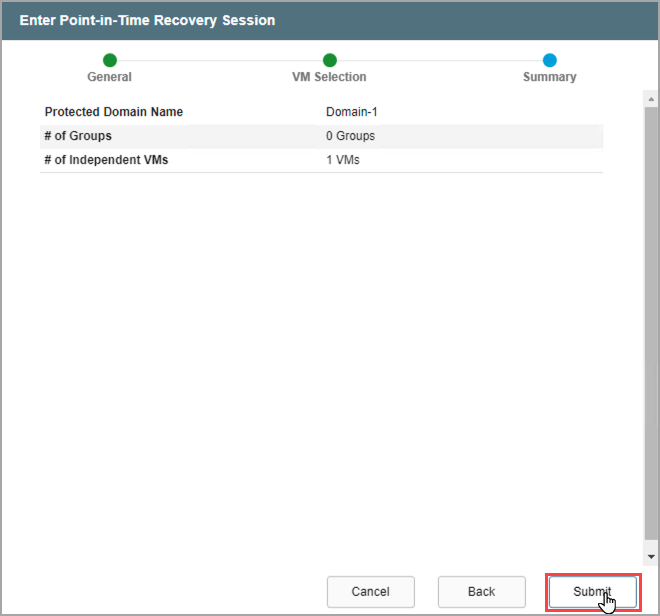660x616 pixels.
Task: Select the Protected Domain Name label
Action: (x=114, y=112)
